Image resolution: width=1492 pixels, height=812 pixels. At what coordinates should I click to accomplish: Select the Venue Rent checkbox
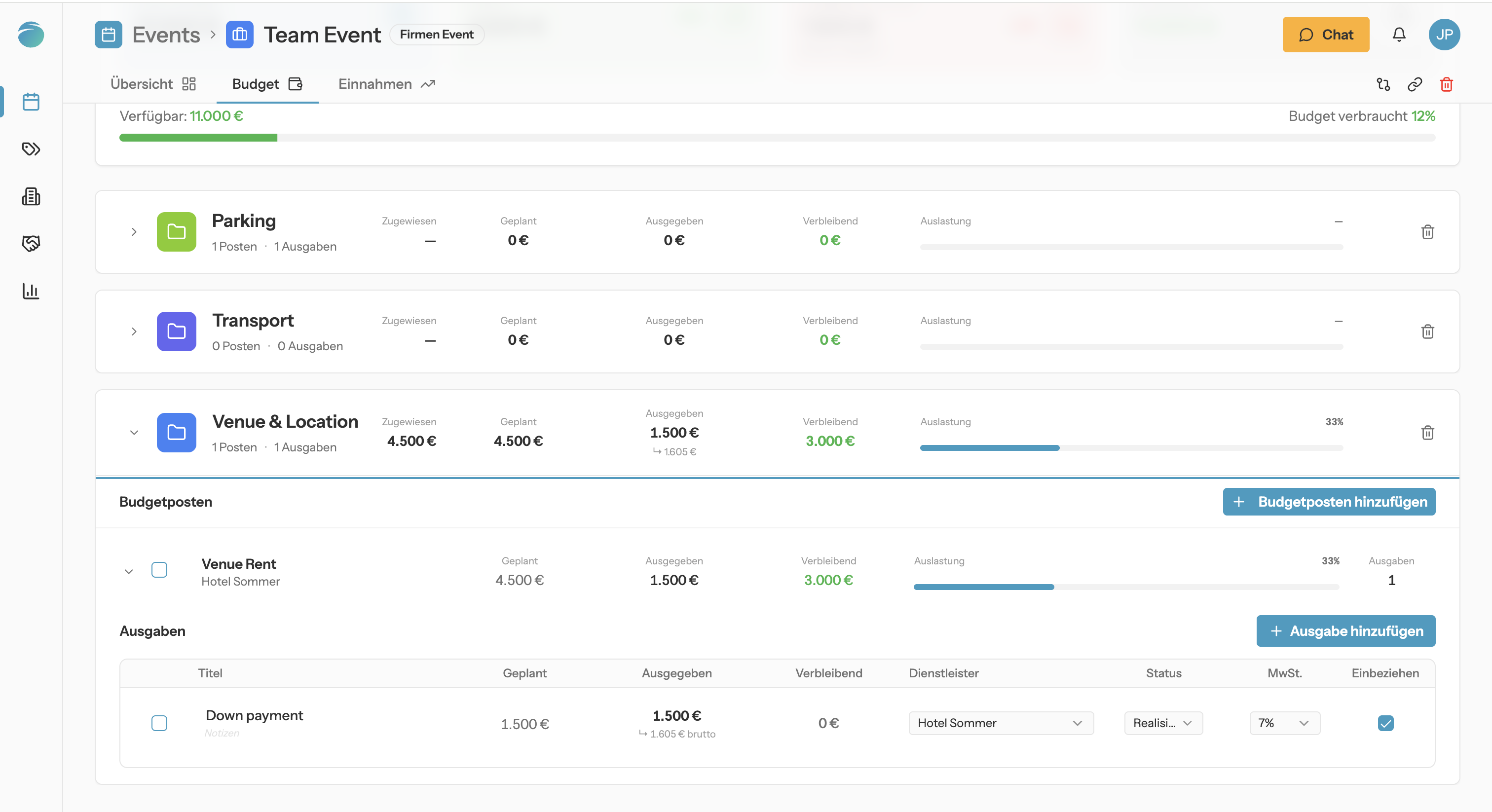pos(159,570)
